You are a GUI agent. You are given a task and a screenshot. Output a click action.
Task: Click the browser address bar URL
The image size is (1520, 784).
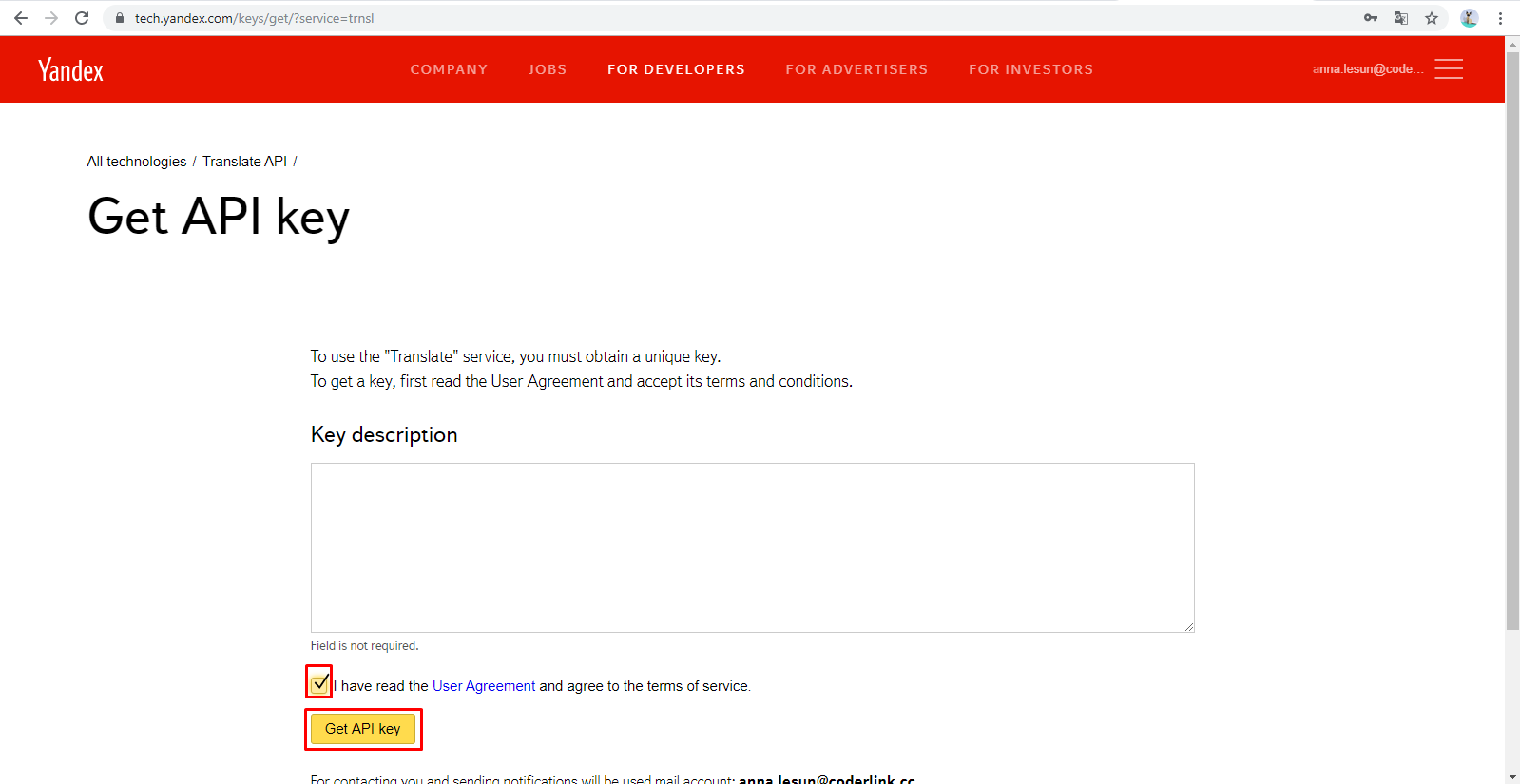coord(255,18)
